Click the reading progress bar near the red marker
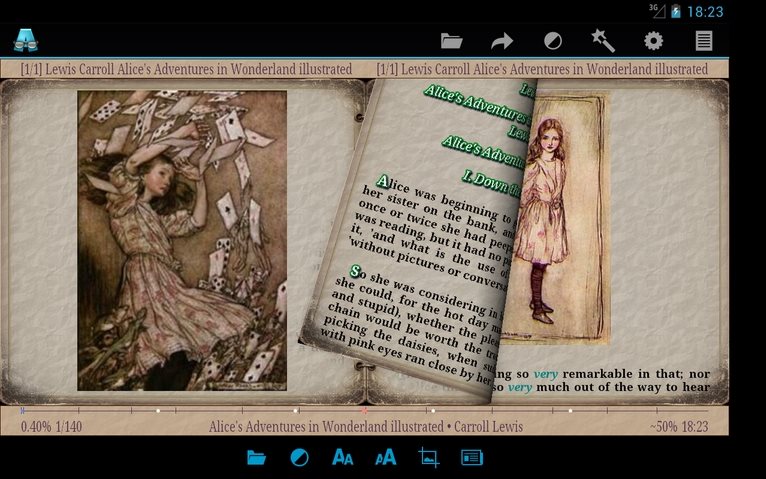 tap(364, 410)
